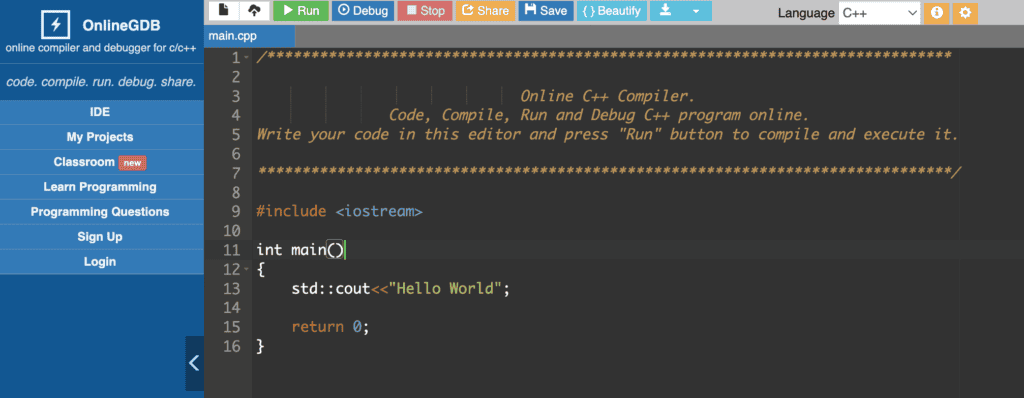Click the 'code. compile. run. debug. share.' tagline
The image size is (1024, 398).
101,82
